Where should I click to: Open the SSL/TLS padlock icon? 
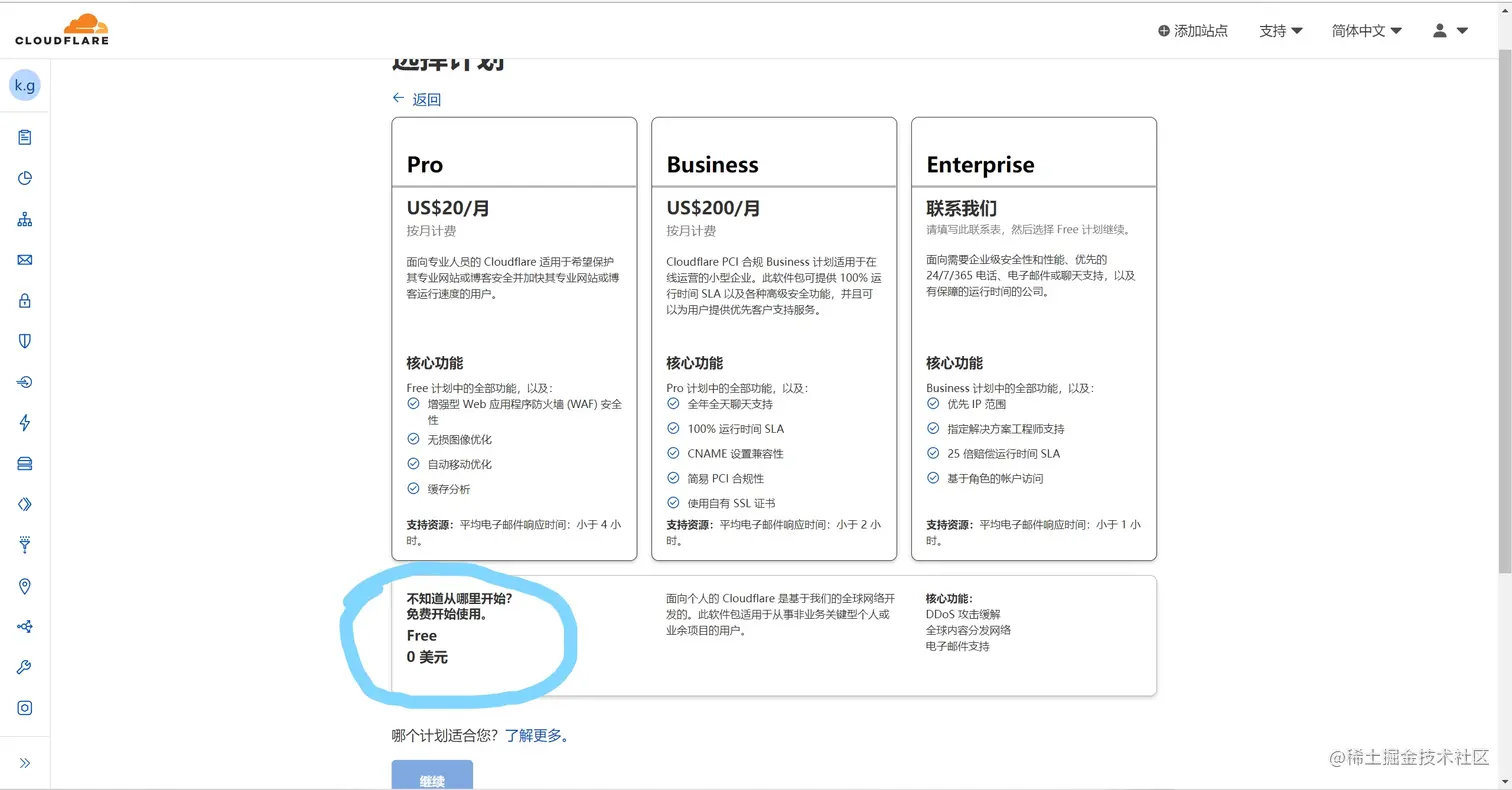point(25,300)
